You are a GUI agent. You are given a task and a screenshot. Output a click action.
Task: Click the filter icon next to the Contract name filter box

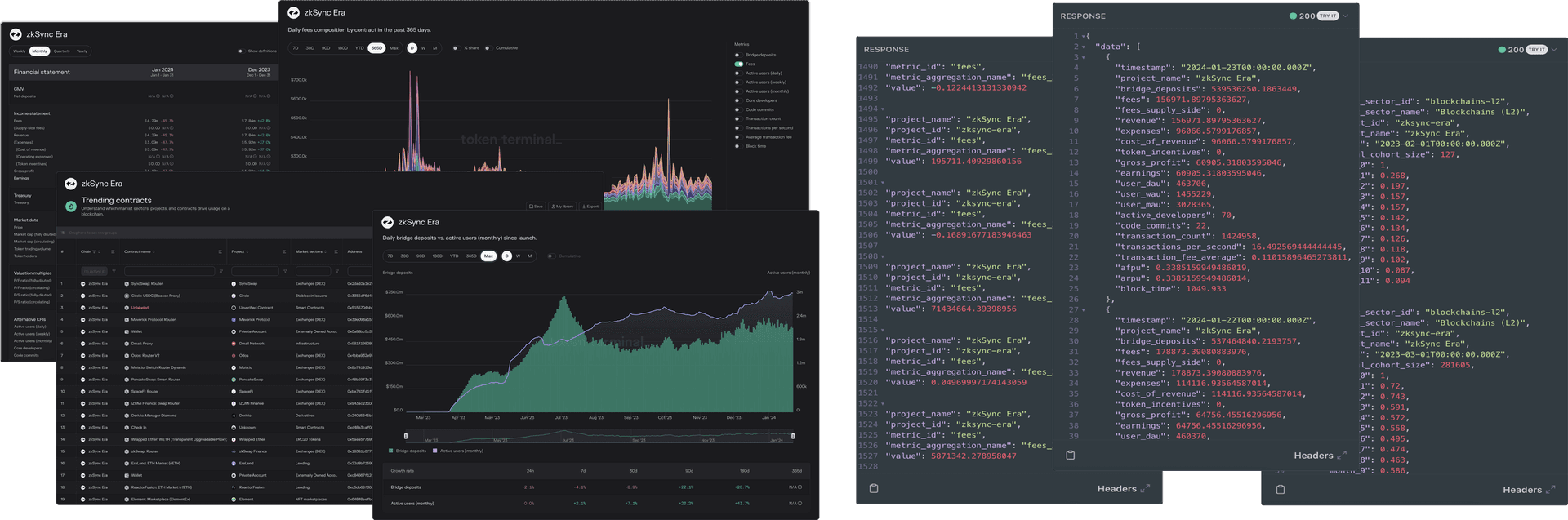pyautogui.click(x=221, y=271)
